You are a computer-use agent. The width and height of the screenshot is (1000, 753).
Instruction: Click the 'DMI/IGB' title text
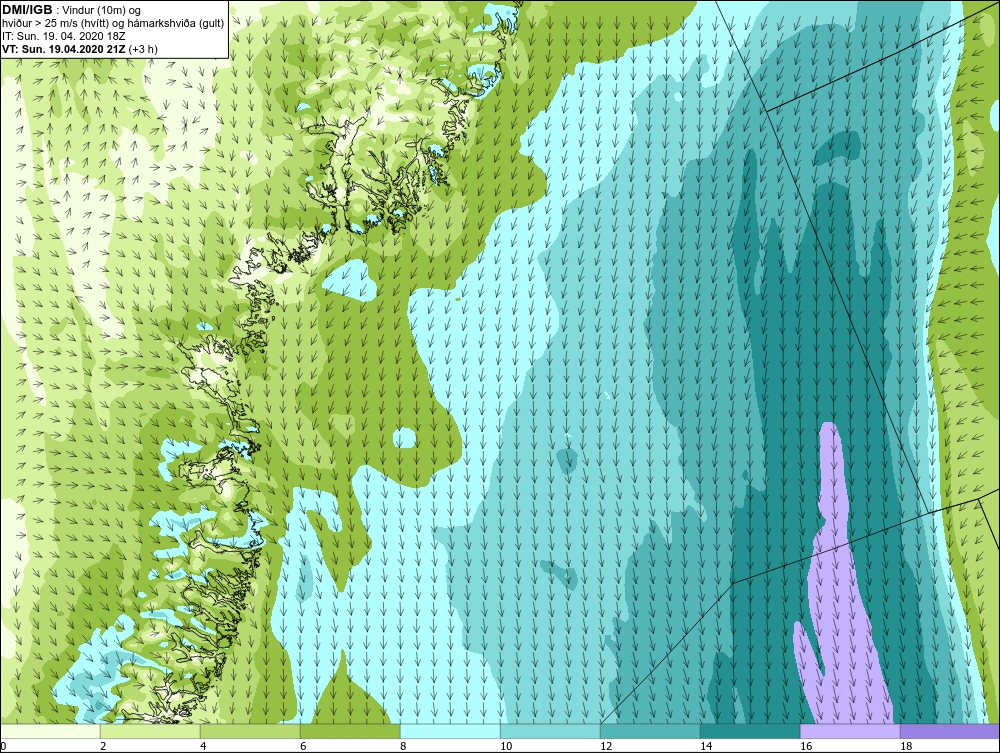pyautogui.click(x=27, y=10)
